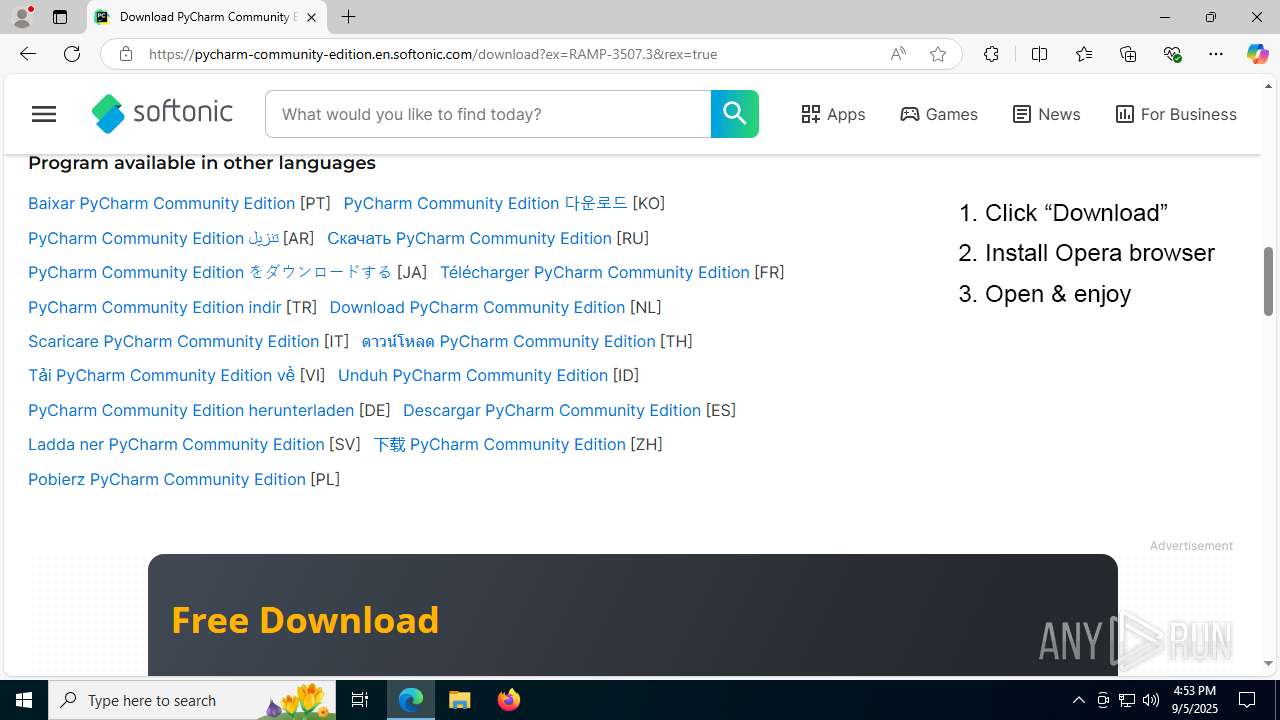The height and width of the screenshot is (720, 1280).
Task: Open Read aloud in address bar
Action: tap(898, 54)
